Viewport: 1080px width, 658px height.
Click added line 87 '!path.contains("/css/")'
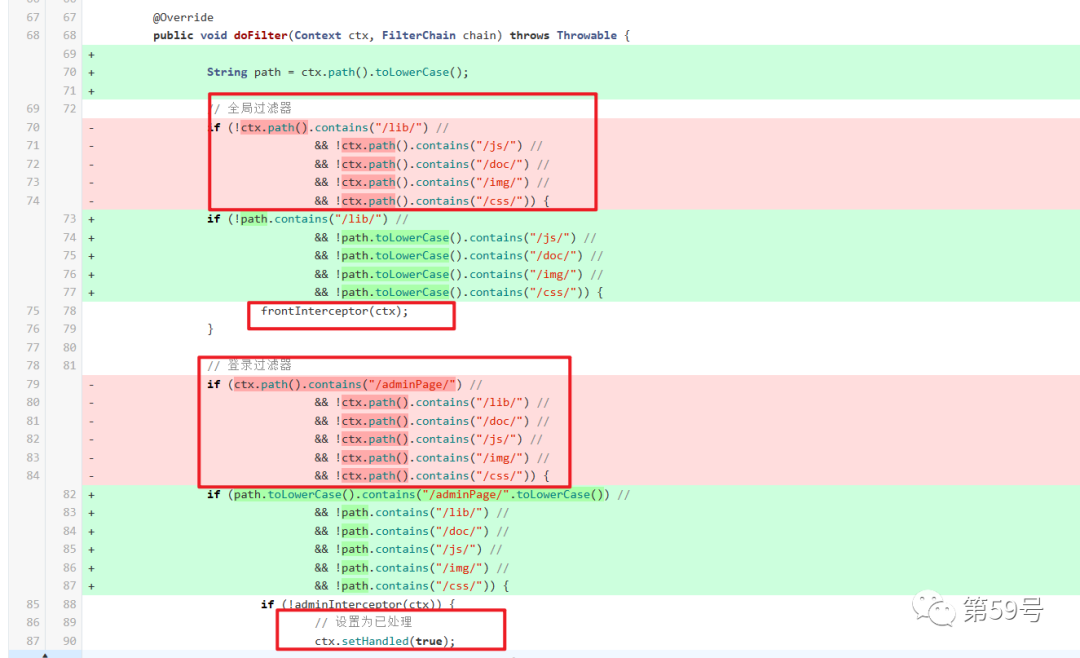412,586
